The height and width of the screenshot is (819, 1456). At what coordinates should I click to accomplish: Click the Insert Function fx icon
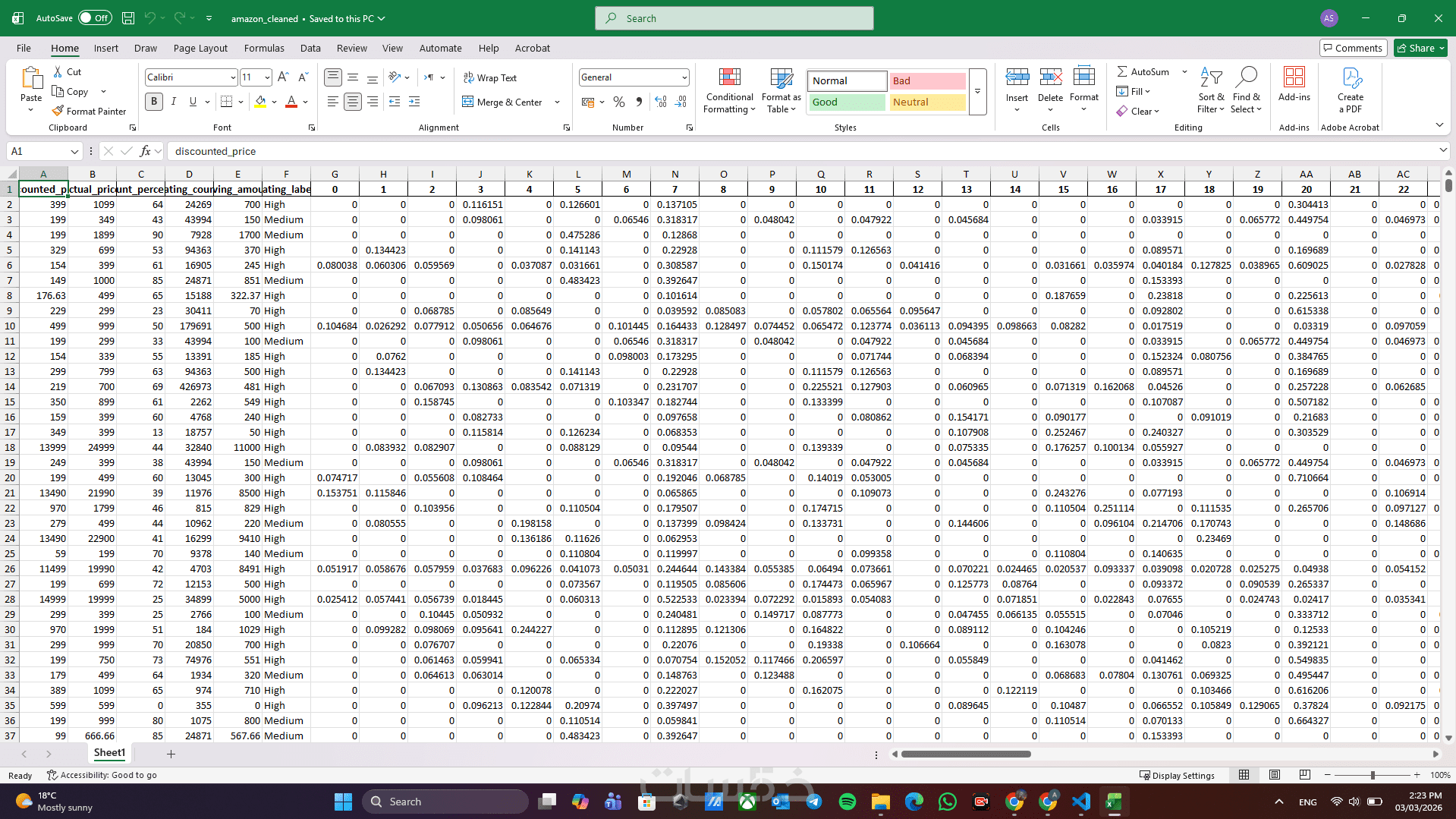click(145, 151)
